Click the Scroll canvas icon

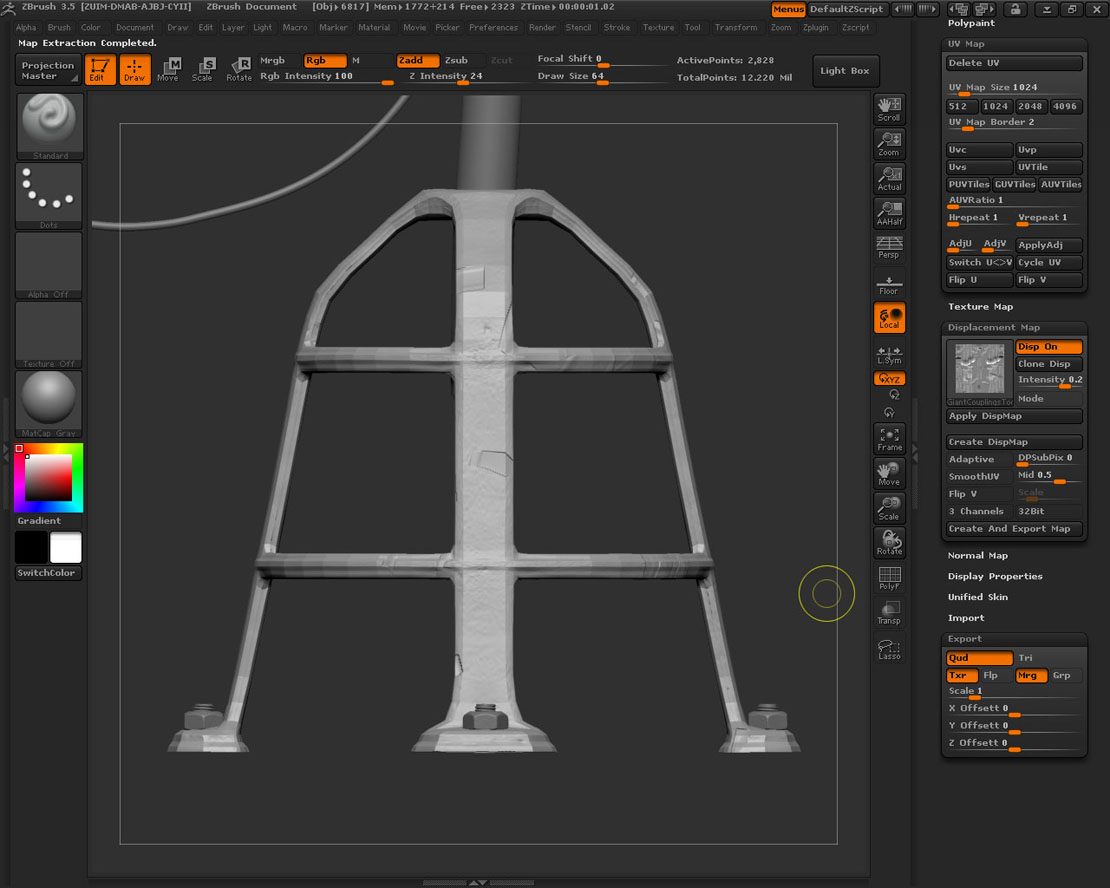point(889,108)
